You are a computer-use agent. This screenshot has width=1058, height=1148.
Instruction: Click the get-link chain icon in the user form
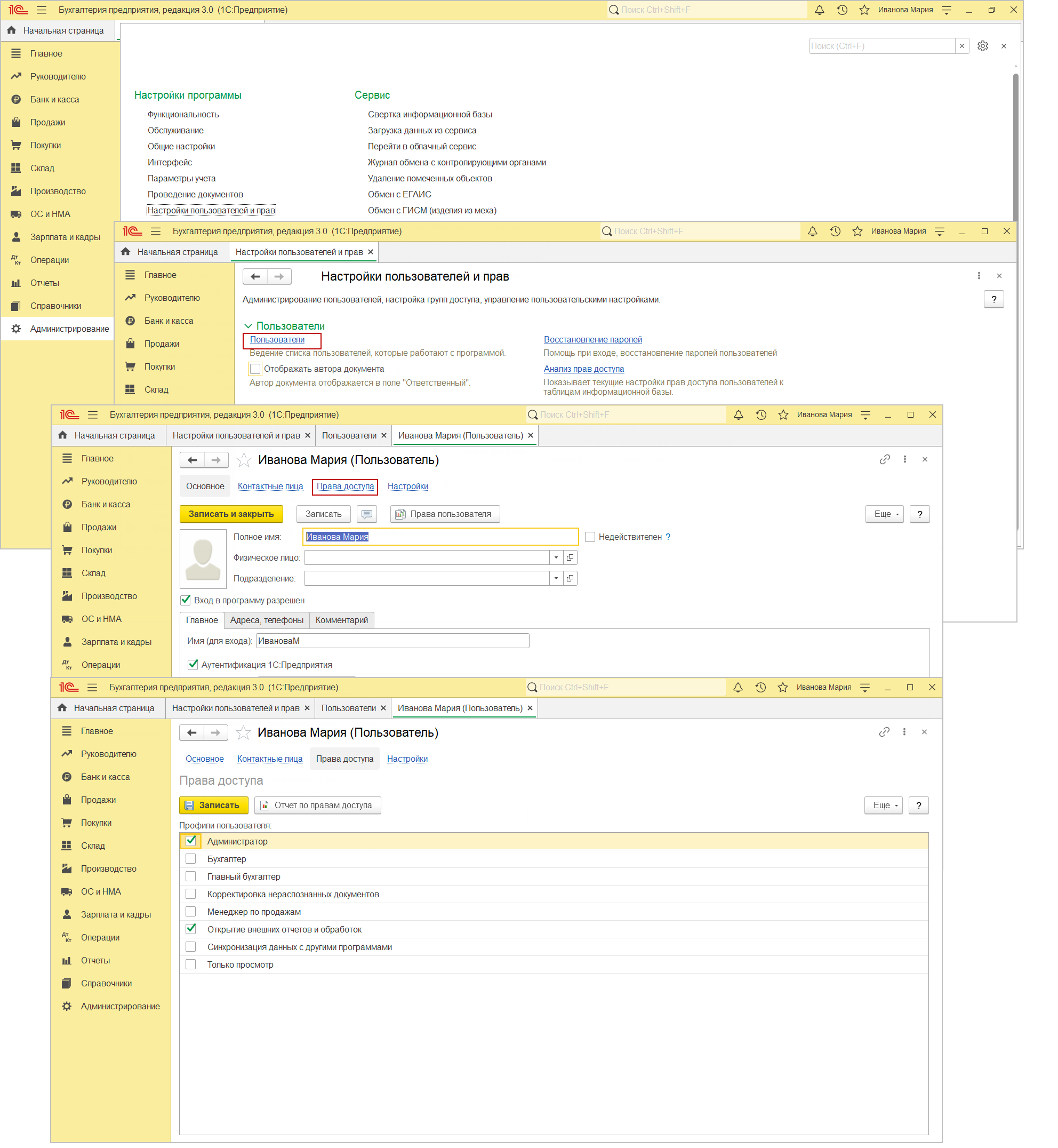(885, 459)
